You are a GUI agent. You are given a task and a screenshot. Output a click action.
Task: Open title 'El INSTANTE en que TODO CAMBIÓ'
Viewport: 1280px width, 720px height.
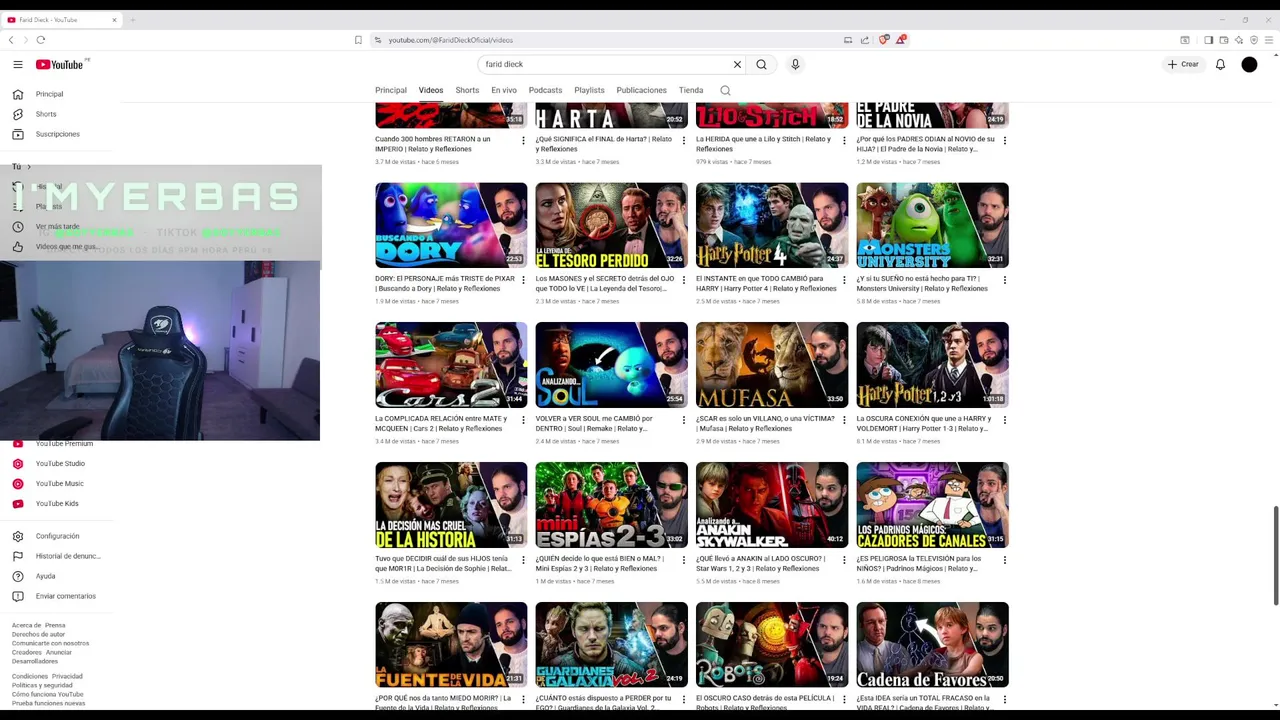pyautogui.click(x=766, y=283)
